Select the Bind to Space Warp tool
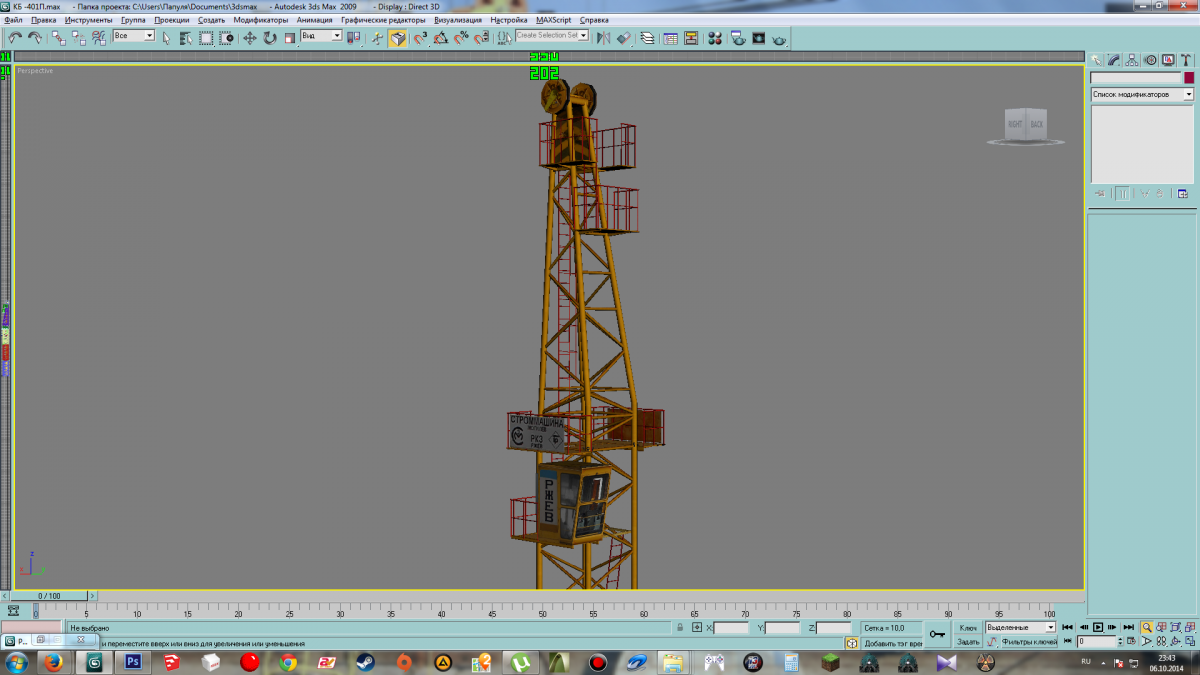This screenshot has width=1200, height=675. pyautogui.click(x=98, y=38)
